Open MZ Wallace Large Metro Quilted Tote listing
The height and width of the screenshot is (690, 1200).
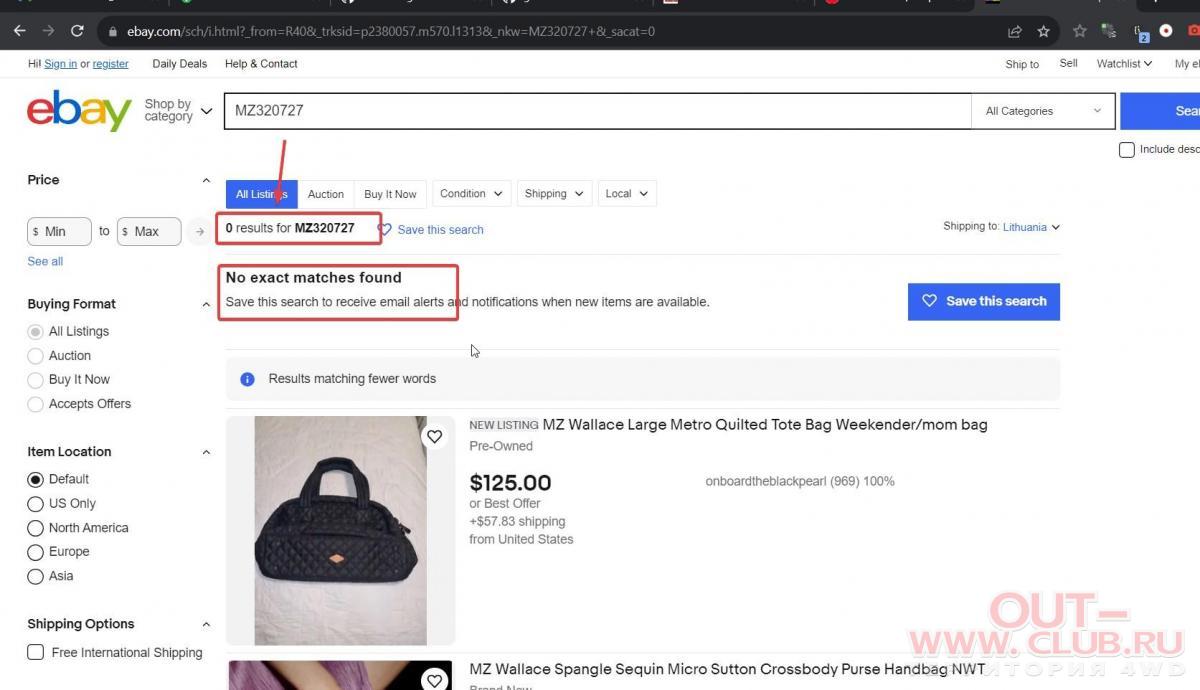click(x=764, y=424)
